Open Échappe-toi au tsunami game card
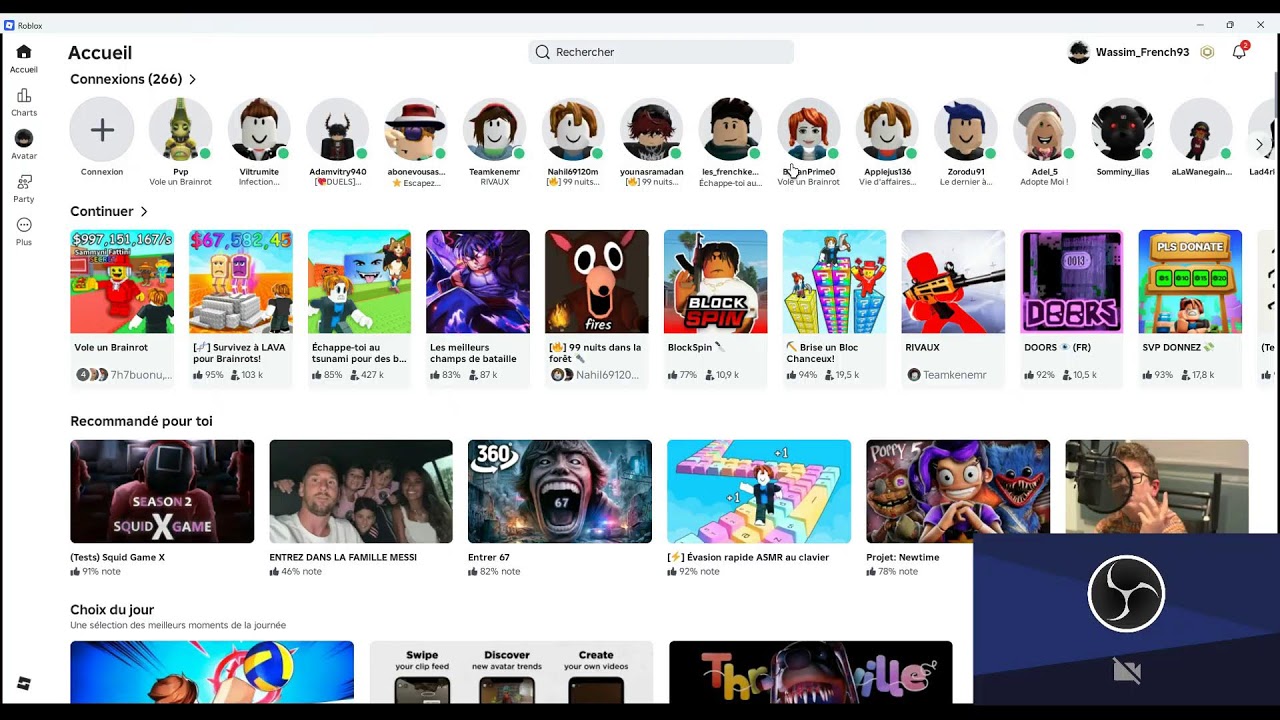Image resolution: width=1280 pixels, height=720 pixels. tap(359, 307)
